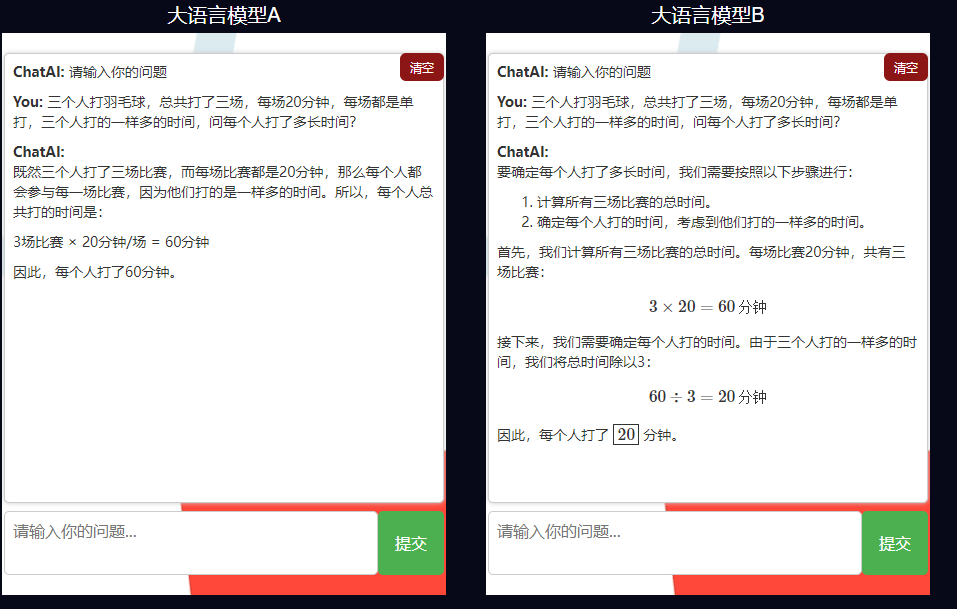Viewport: 957px width, 609px height.
Task: Click step 1. 计算所有三场比赛的总时间。 in model B
Action: [x=616, y=202]
